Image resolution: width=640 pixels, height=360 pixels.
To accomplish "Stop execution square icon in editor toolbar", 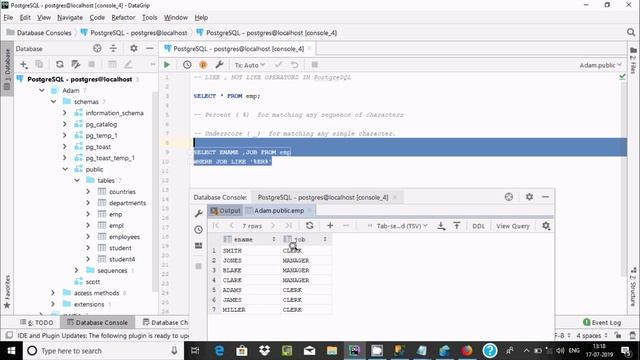I will coord(314,64).
